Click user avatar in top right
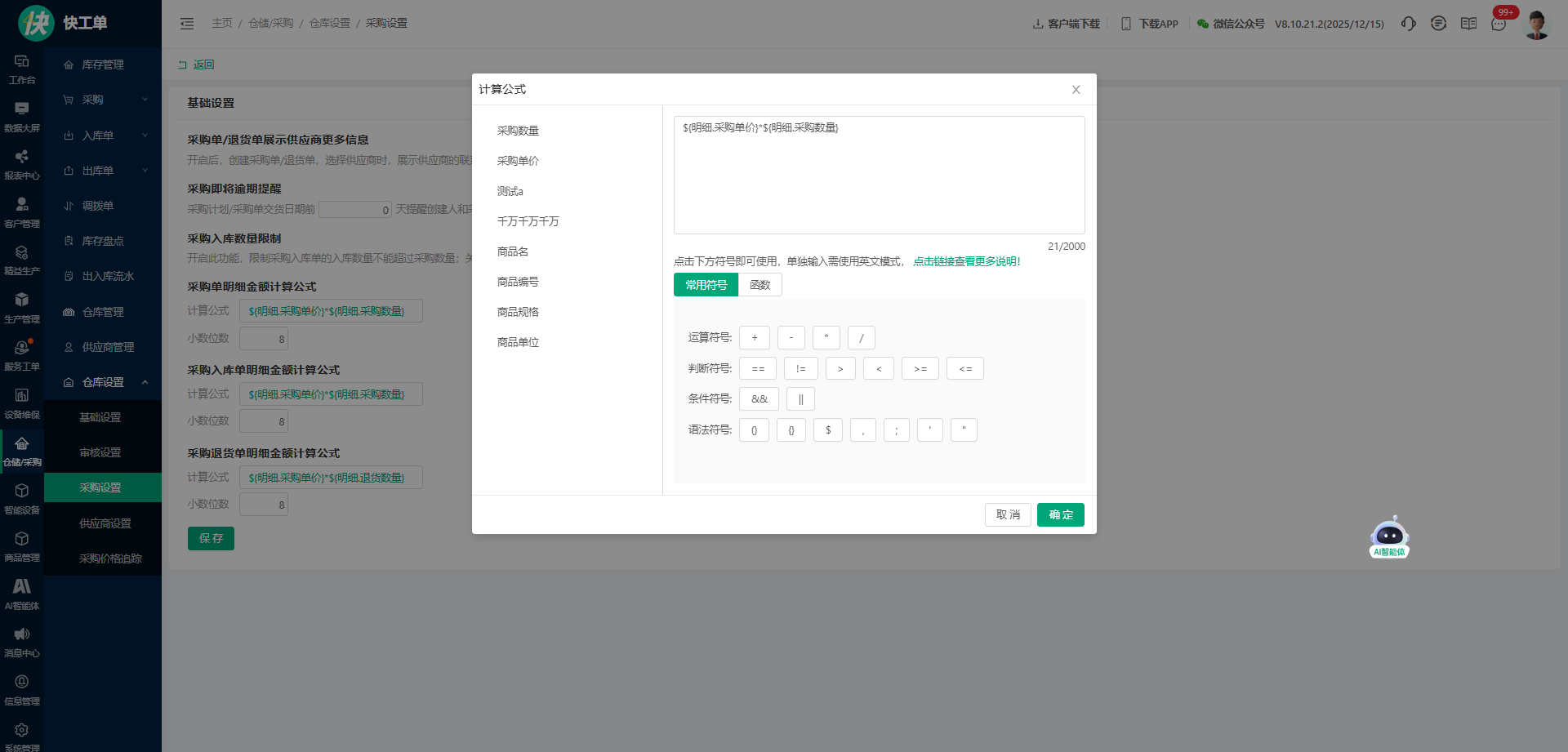The image size is (1568, 752). (x=1536, y=24)
